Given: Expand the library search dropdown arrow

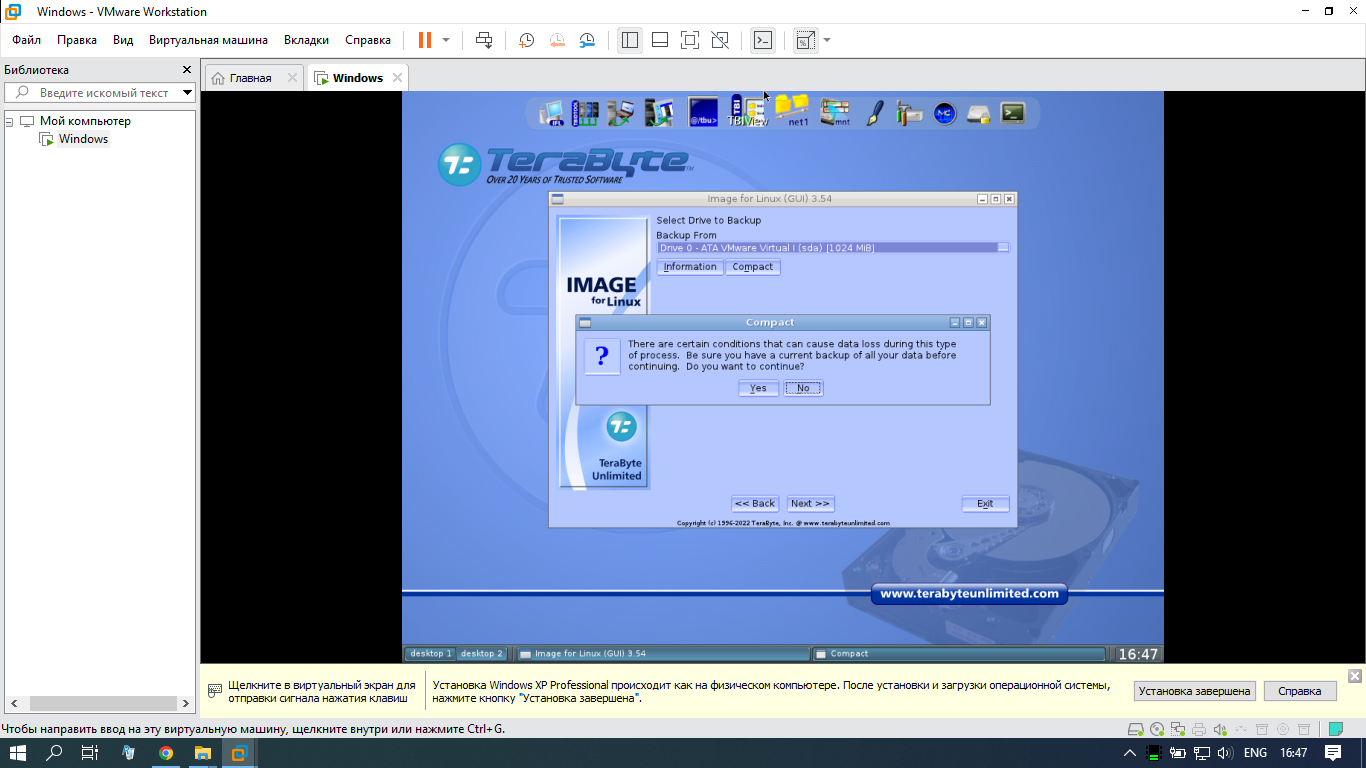Looking at the screenshot, I should tap(187, 92).
